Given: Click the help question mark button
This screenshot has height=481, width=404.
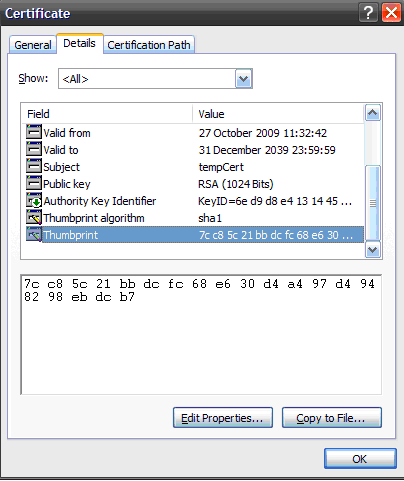Looking at the screenshot, I should [x=368, y=13].
